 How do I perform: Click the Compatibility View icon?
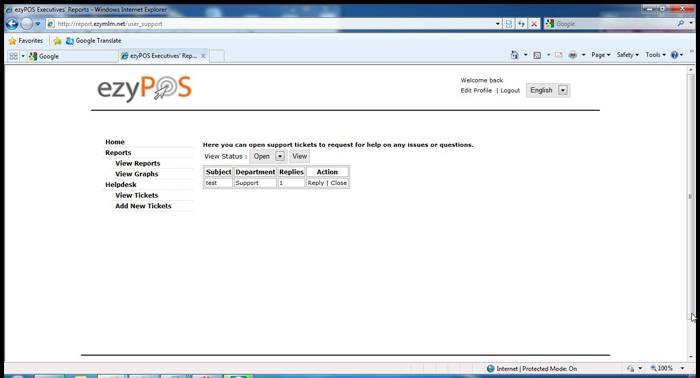[509, 24]
